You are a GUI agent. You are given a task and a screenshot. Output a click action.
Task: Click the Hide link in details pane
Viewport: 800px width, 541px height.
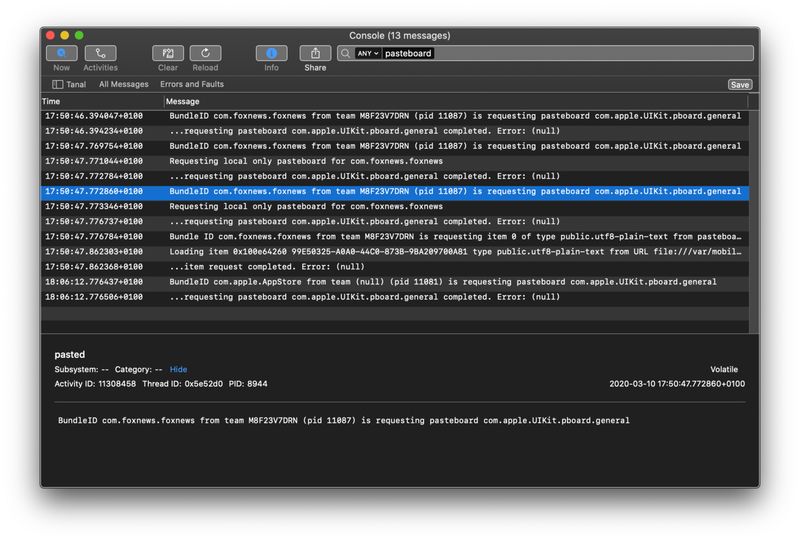coord(178,369)
